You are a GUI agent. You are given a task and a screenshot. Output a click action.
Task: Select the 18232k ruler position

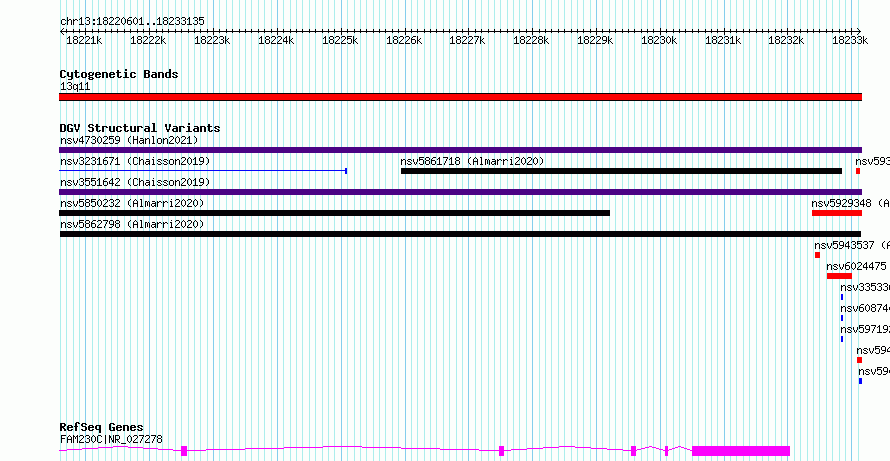[x=786, y=40]
